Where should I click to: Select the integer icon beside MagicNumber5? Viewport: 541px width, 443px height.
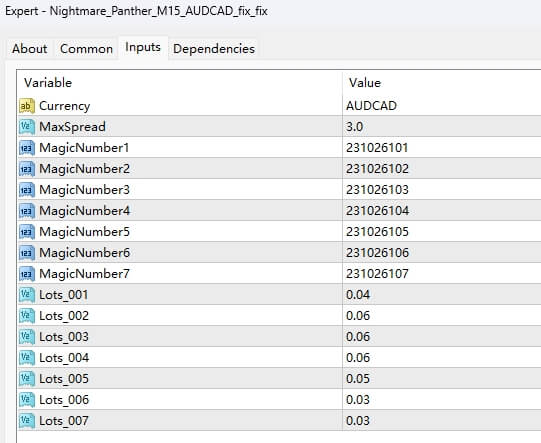click(27, 232)
